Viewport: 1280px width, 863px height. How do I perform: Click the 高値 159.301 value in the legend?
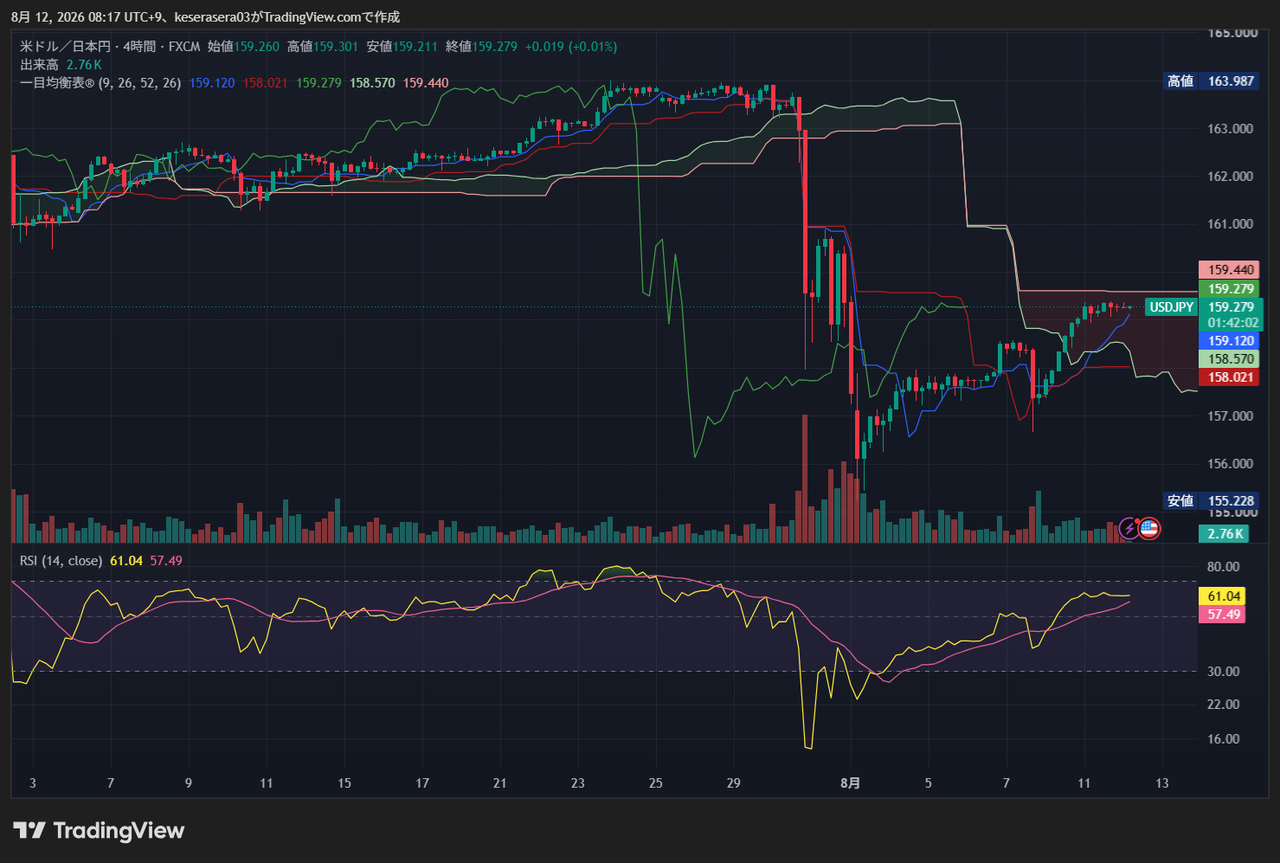[322, 46]
